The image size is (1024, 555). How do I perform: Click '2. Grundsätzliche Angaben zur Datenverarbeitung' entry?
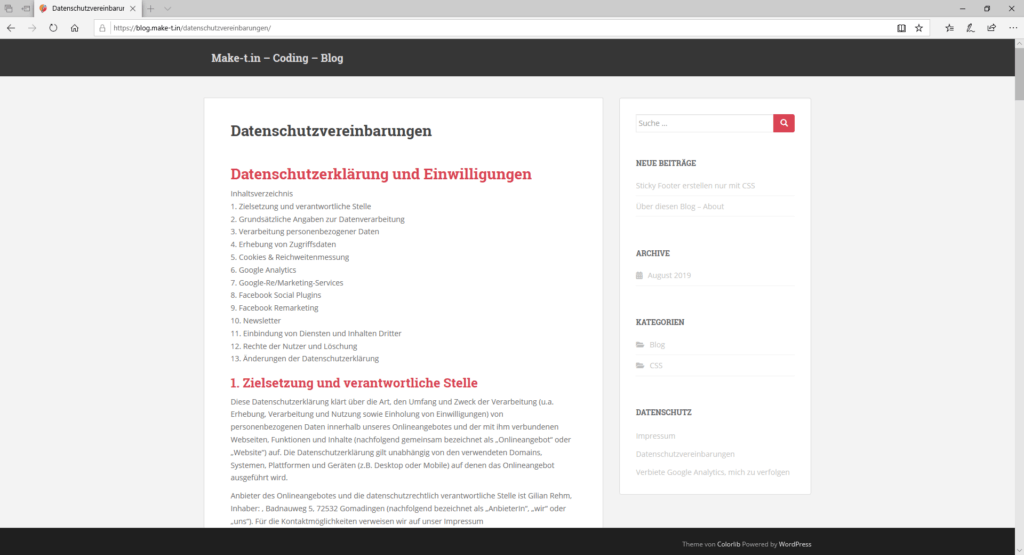[317, 219]
